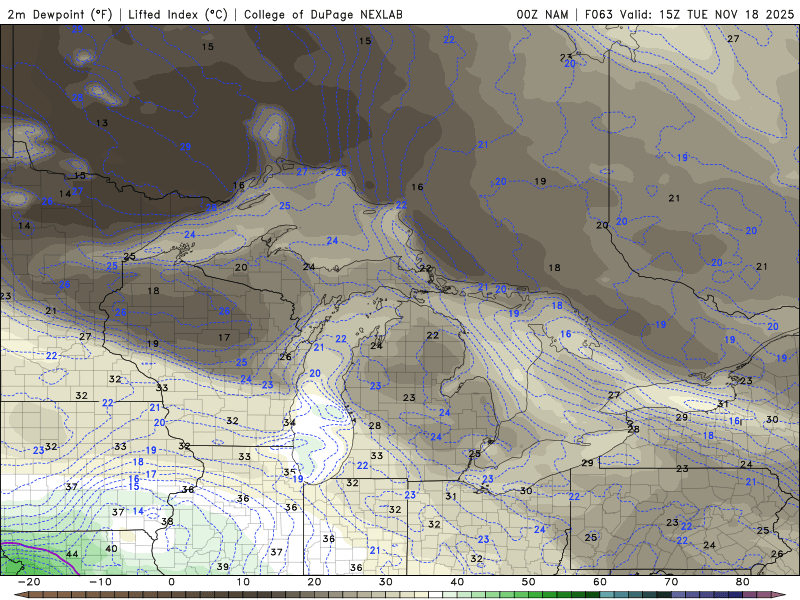The image size is (800, 600).
Task: Click the "-20" color scale label
Action: pyautogui.click(x=29, y=582)
